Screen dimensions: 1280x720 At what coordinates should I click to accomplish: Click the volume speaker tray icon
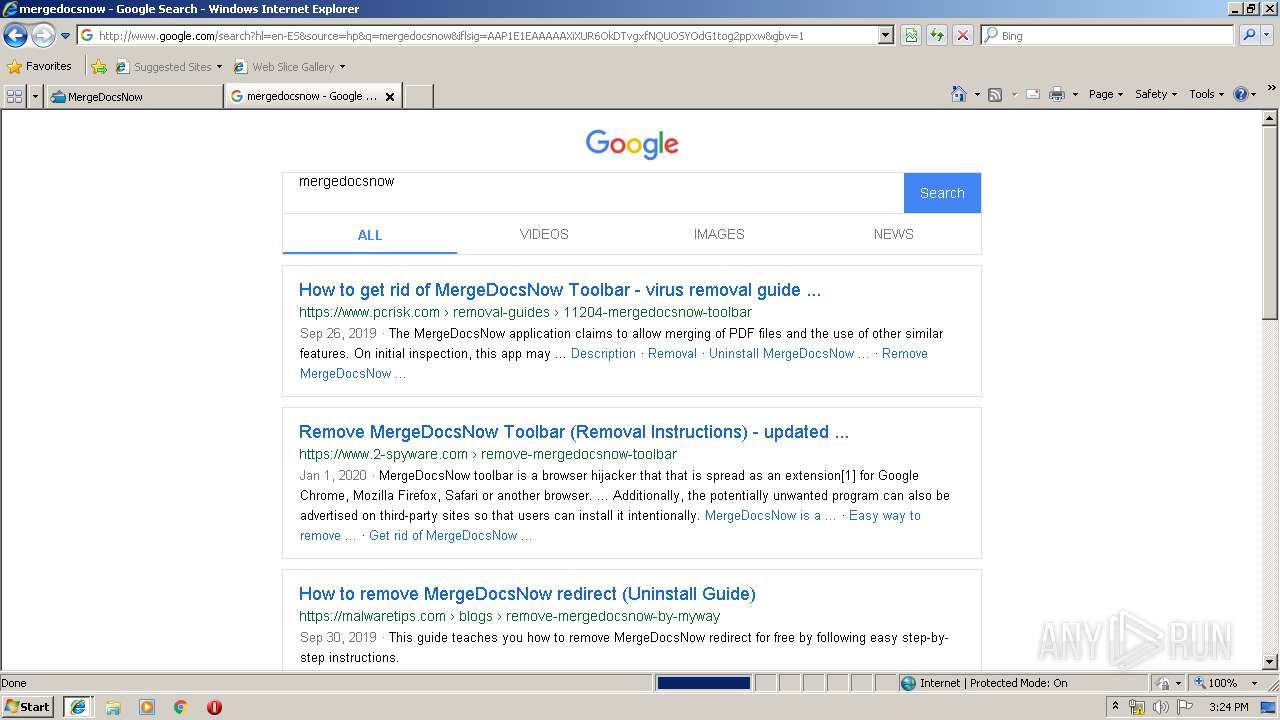(x=1161, y=707)
